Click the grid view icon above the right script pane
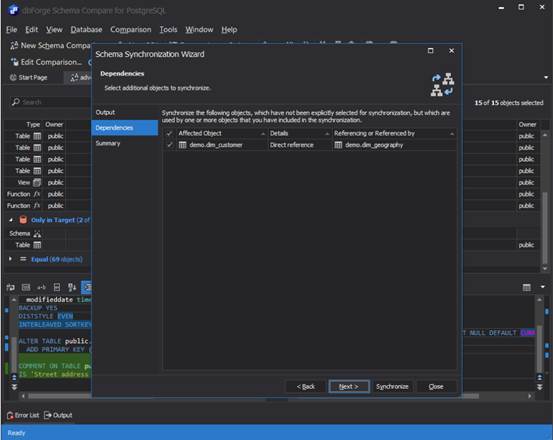Screen dimensions: 553x440 click(x=527, y=287)
